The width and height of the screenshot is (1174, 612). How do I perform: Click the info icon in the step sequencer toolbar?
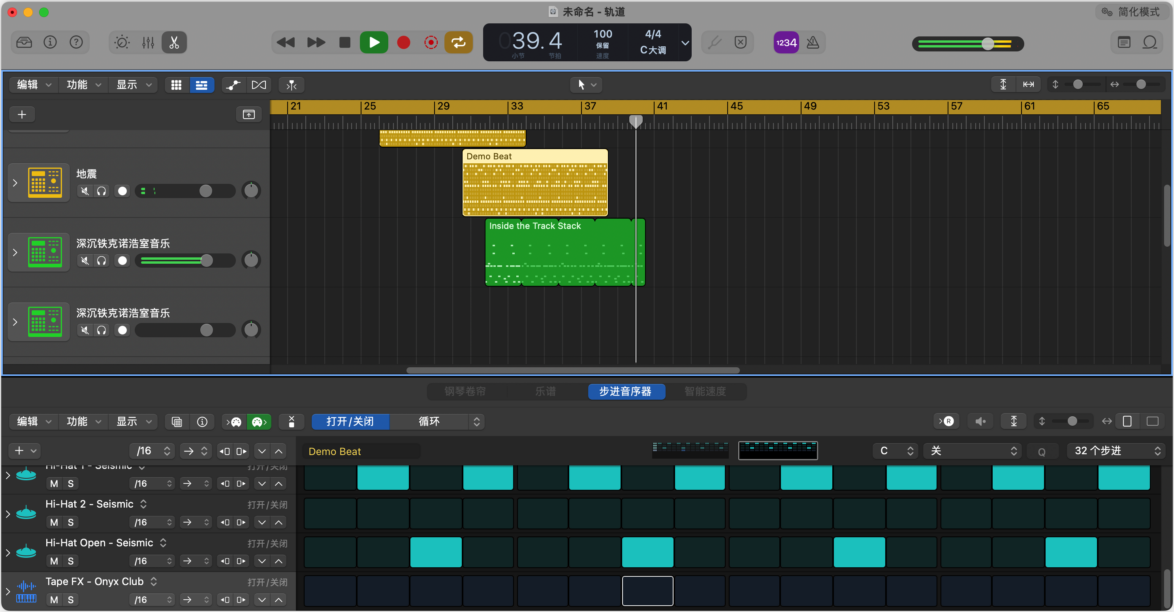(202, 422)
